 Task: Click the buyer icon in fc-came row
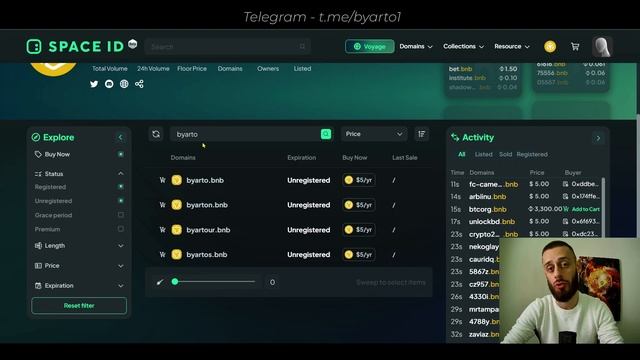point(565,184)
